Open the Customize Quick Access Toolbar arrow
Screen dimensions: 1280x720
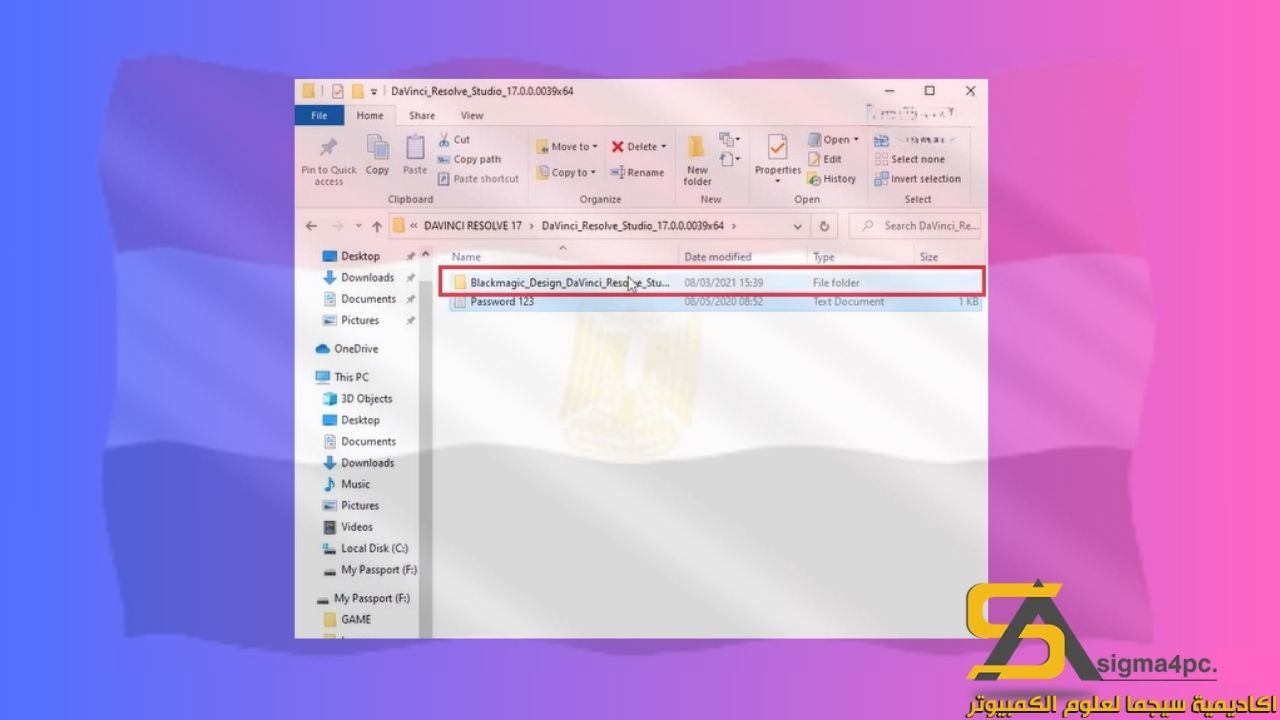[374, 91]
